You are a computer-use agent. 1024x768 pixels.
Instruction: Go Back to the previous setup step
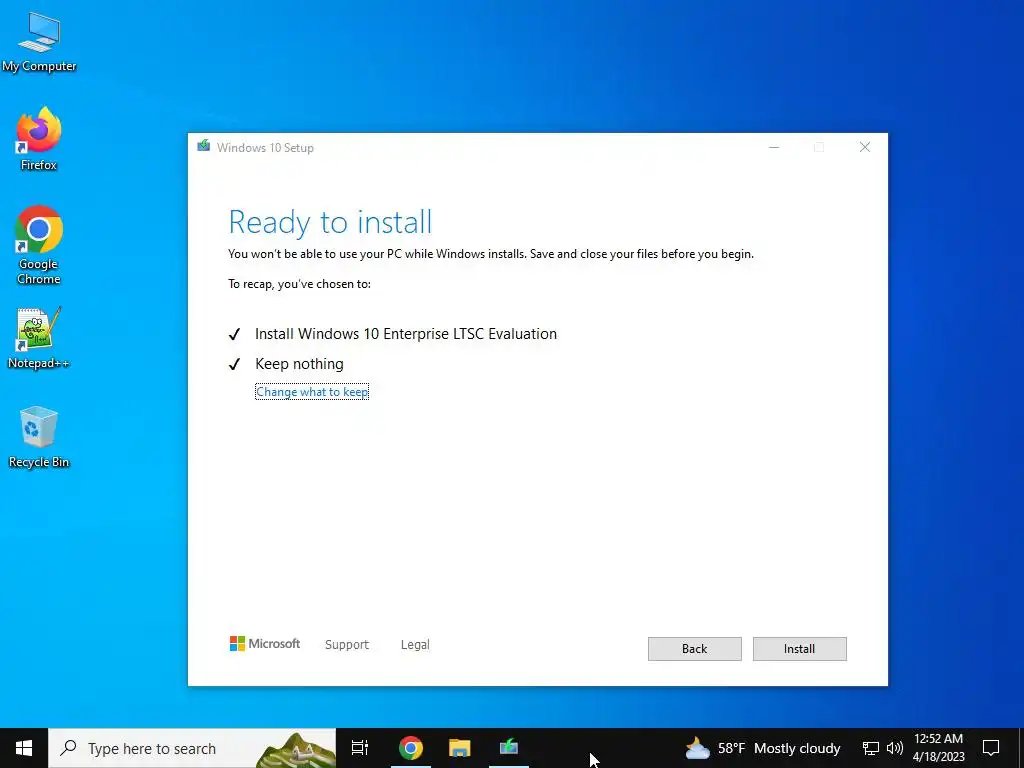click(694, 648)
